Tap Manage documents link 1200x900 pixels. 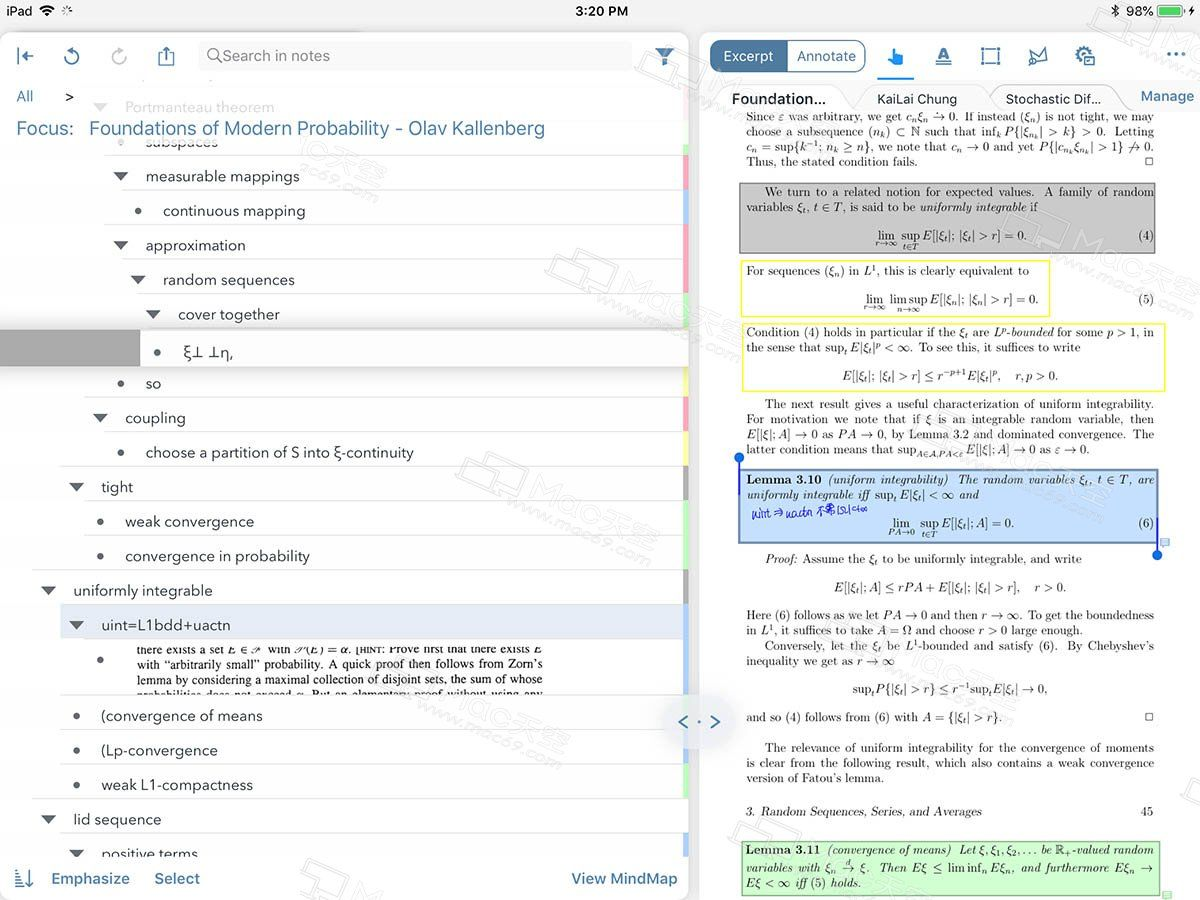pyautogui.click(x=1167, y=96)
